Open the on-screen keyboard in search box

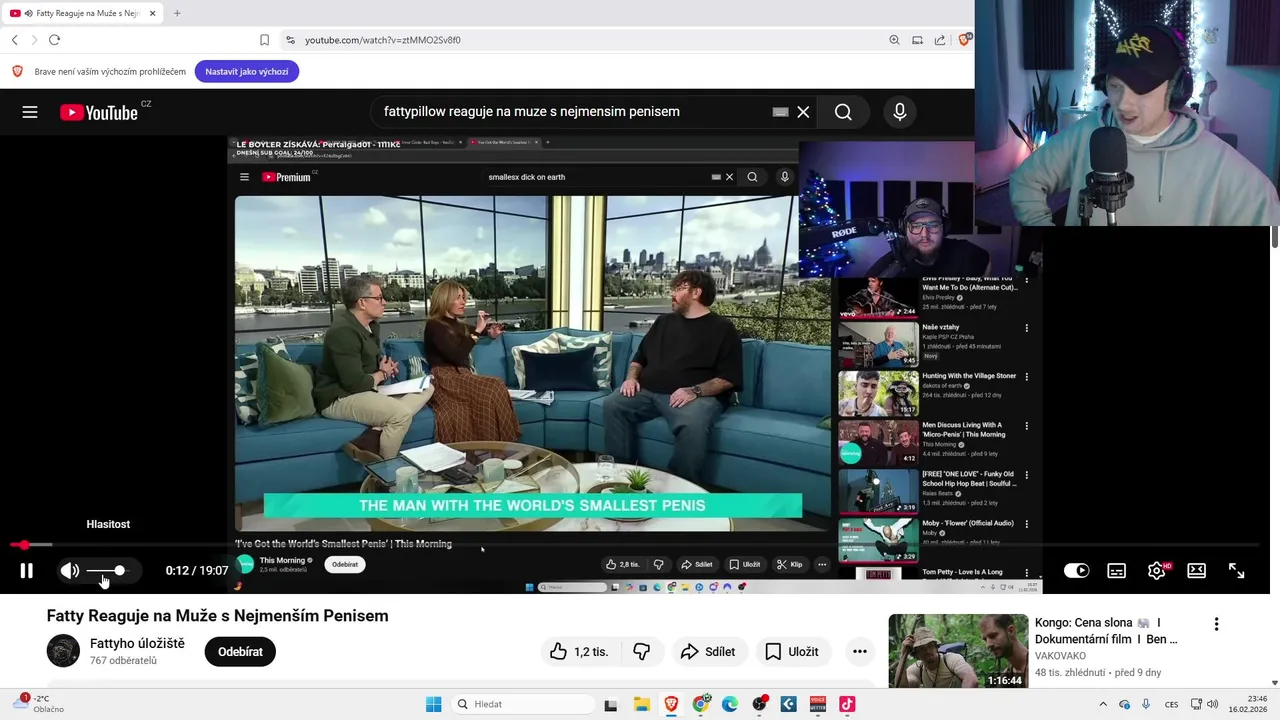[781, 112]
